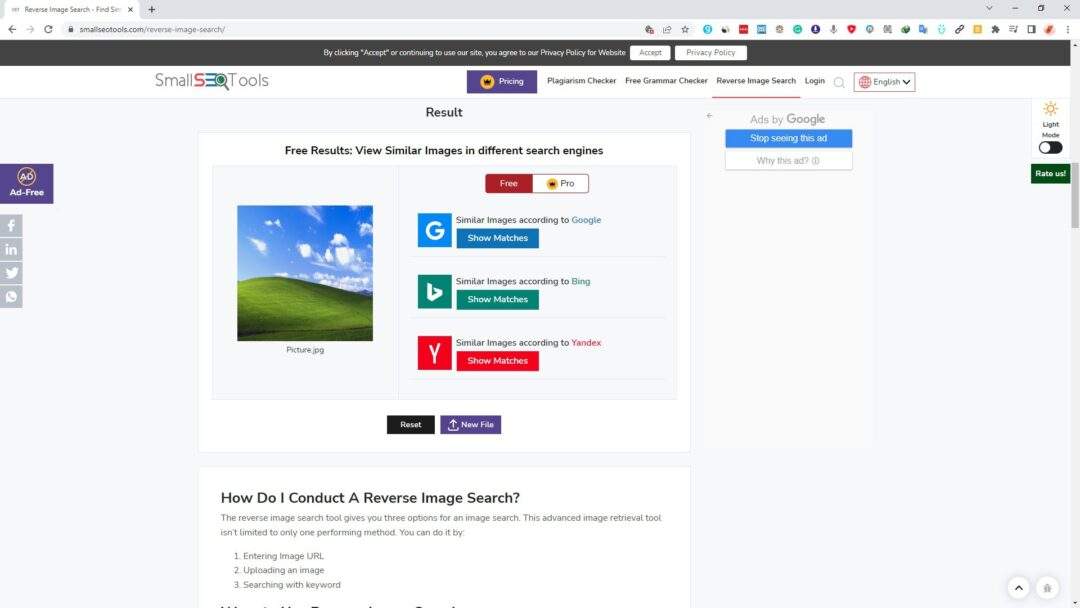1080x608 pixels.
Task: Share on Twitter via sidebar icon
Action: [x=11, y=273]
